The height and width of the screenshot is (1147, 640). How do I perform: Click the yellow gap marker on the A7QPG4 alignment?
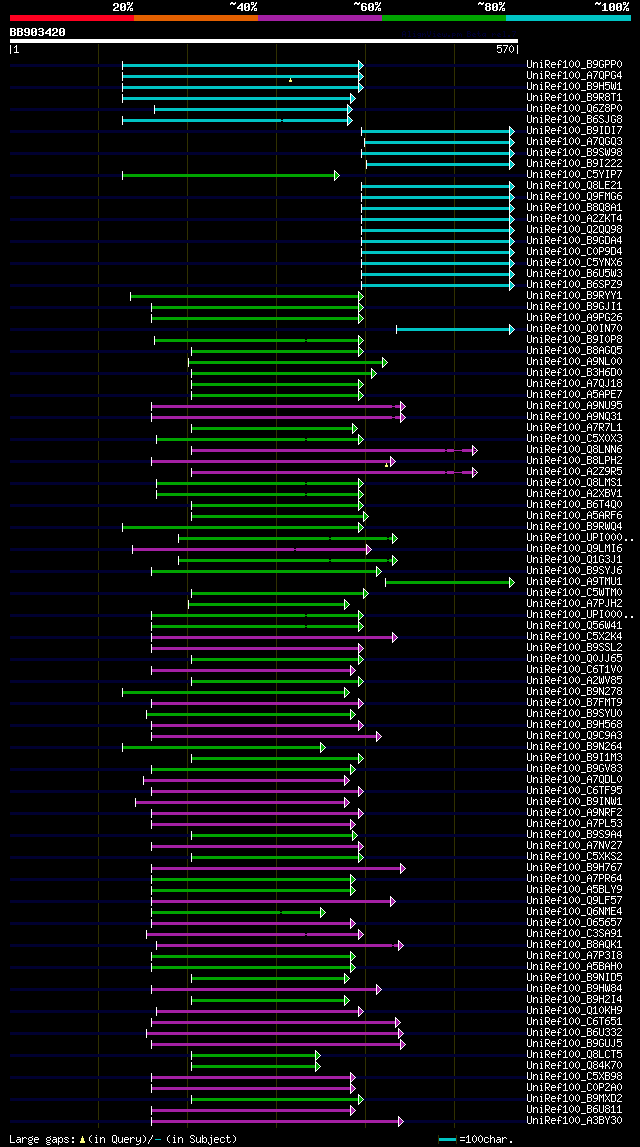(290, 79)
